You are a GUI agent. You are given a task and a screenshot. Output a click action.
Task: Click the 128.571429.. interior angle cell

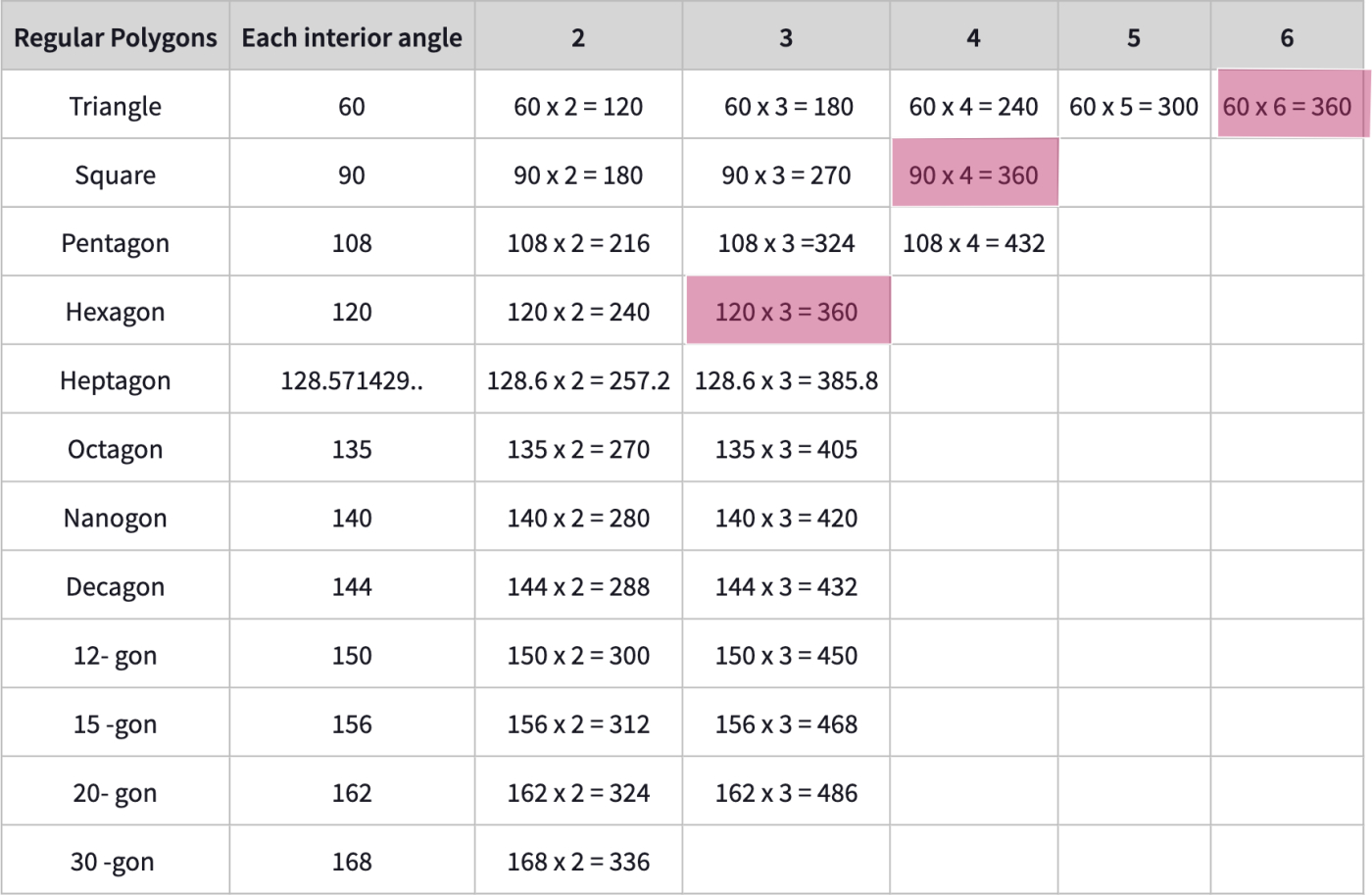tap(352, 379)
